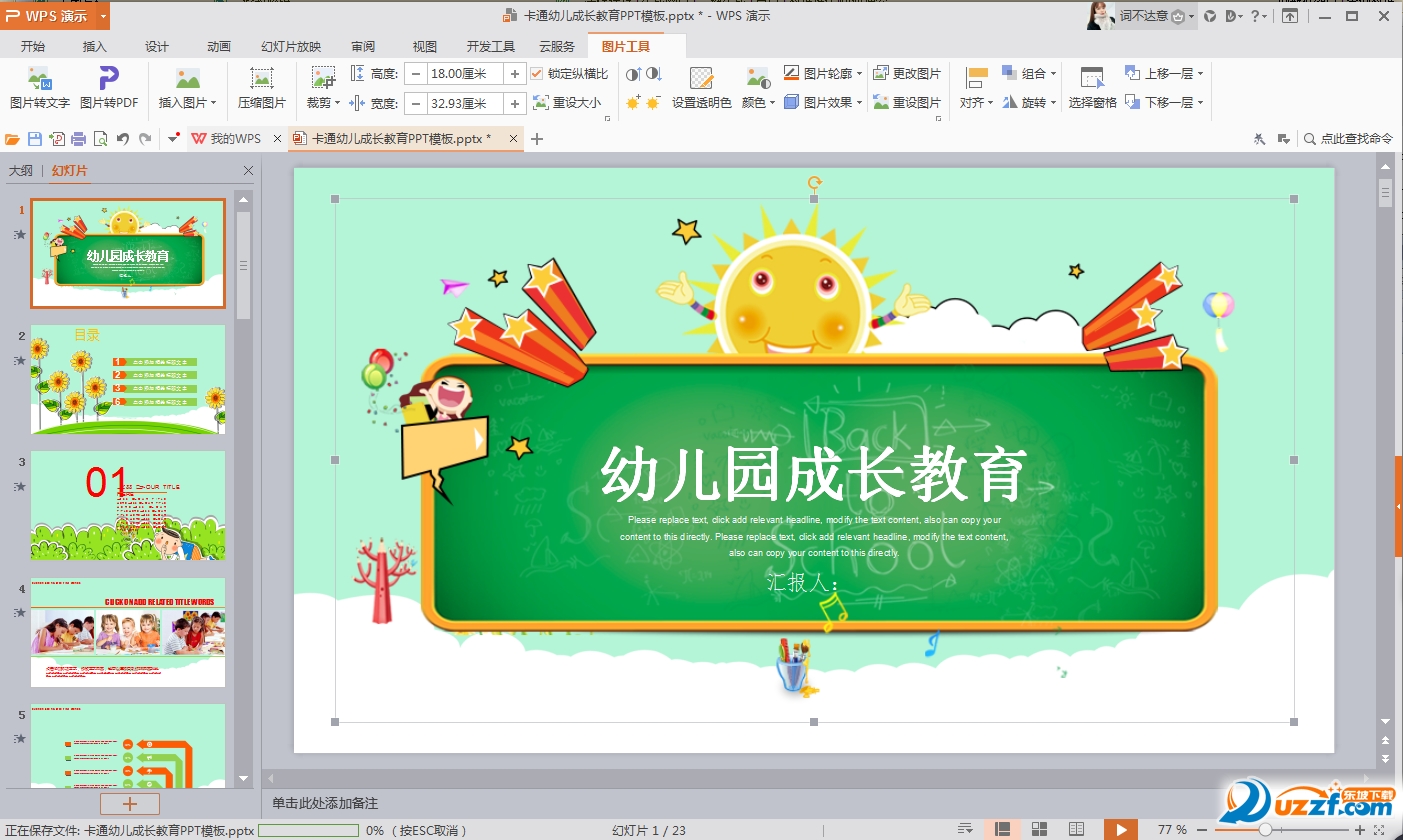Open the Send Backward (下移一层) dropdown

tap(1164, 102)
